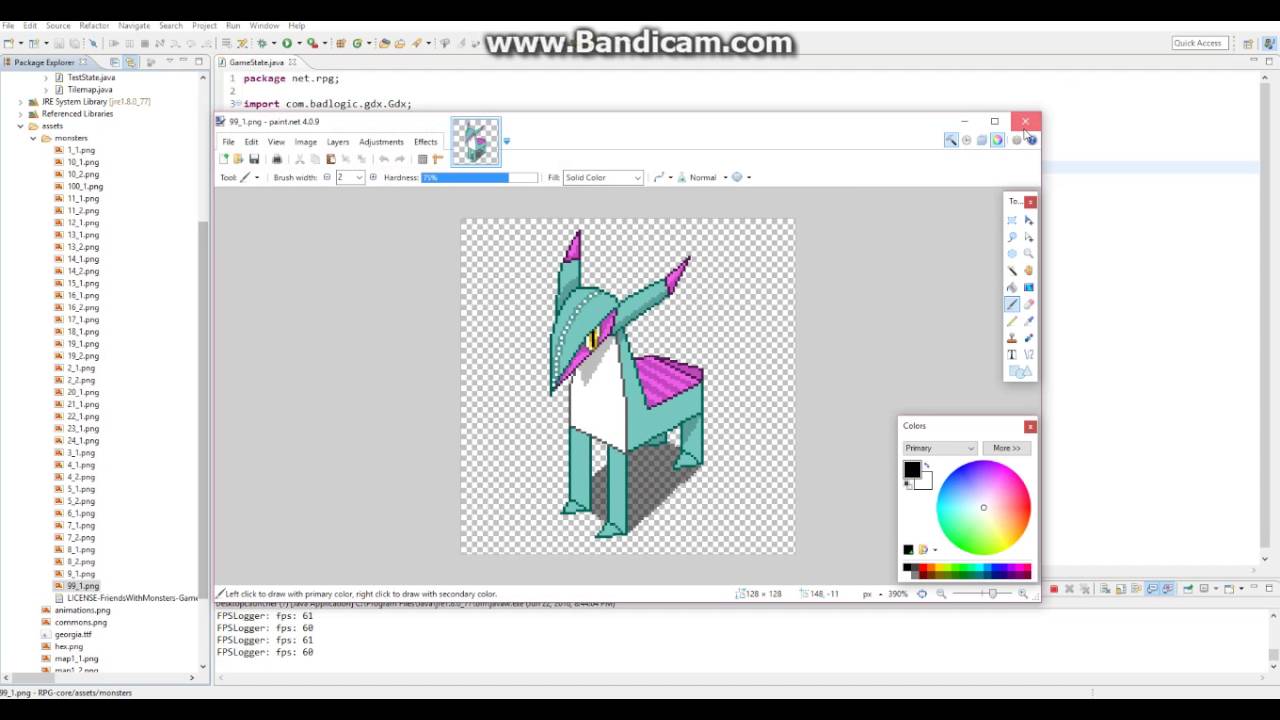
Task: Select the Clone Stamp tool
Action: (x=1012, y=338)
